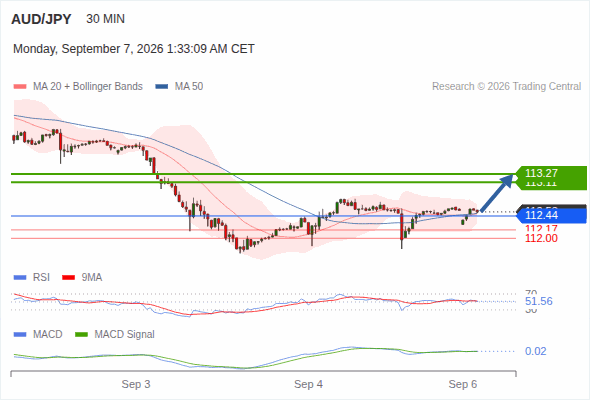Click the green MACD Signal legend swatch
Screen dimensions: 590x400
[x=81, y=335]
